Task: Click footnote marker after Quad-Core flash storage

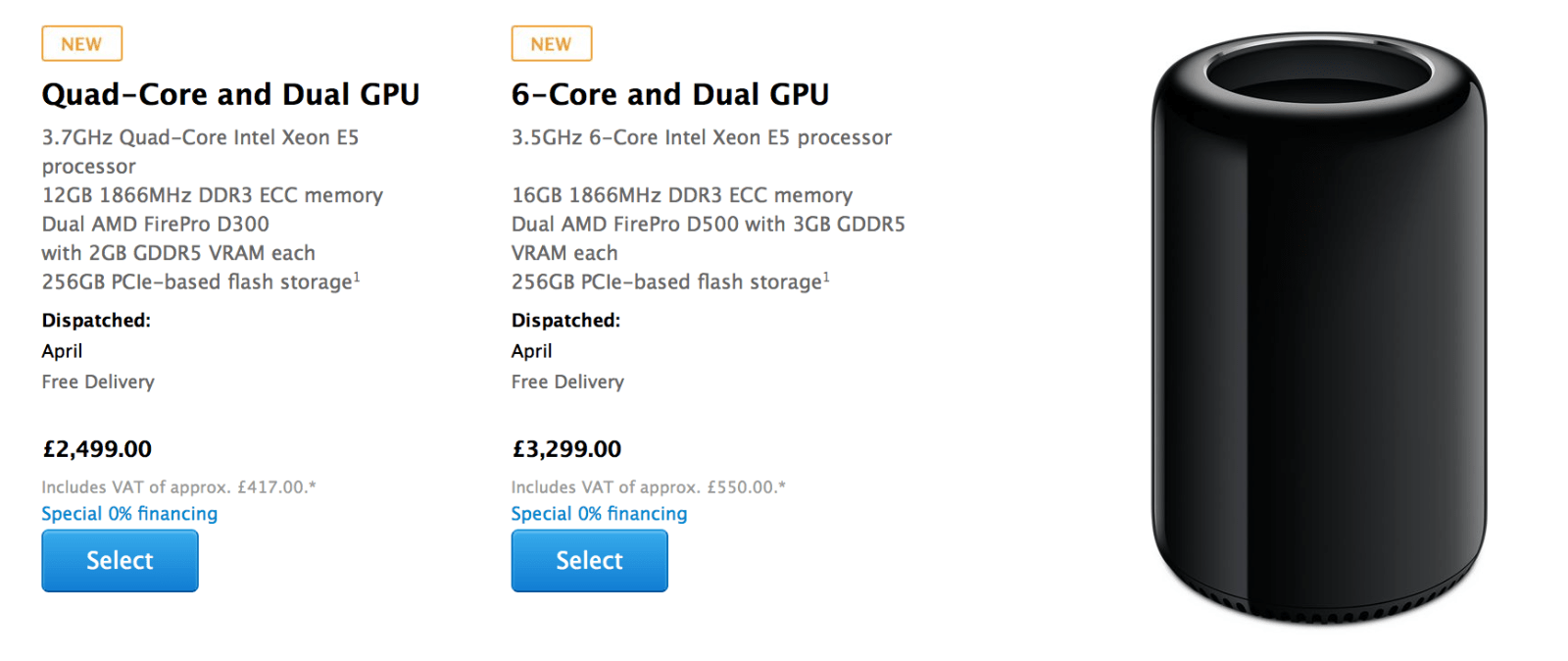Action: pyautogui.click(x=357, y=278)
